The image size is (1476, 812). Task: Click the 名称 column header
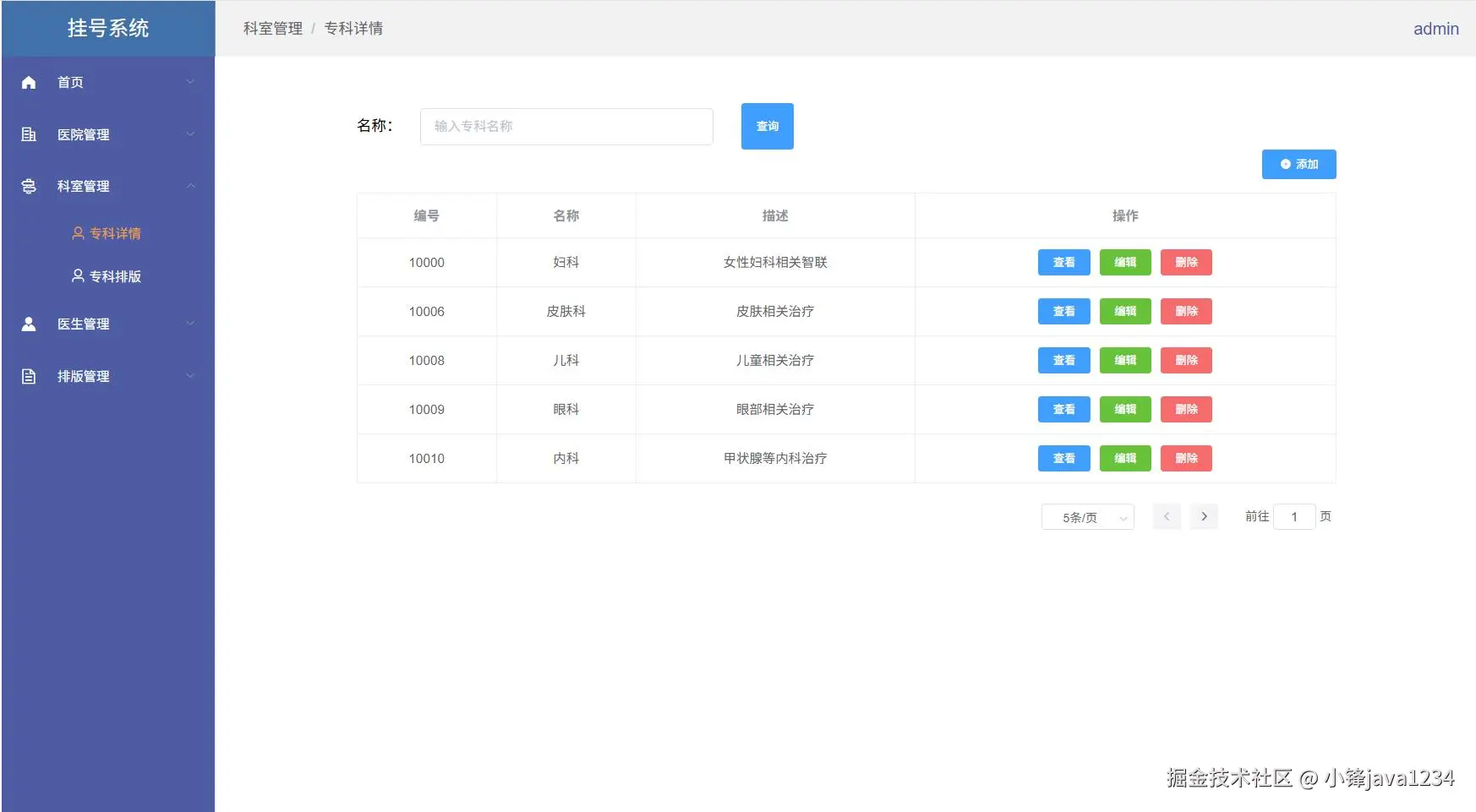pyautogui.click(x=566, y=215)
